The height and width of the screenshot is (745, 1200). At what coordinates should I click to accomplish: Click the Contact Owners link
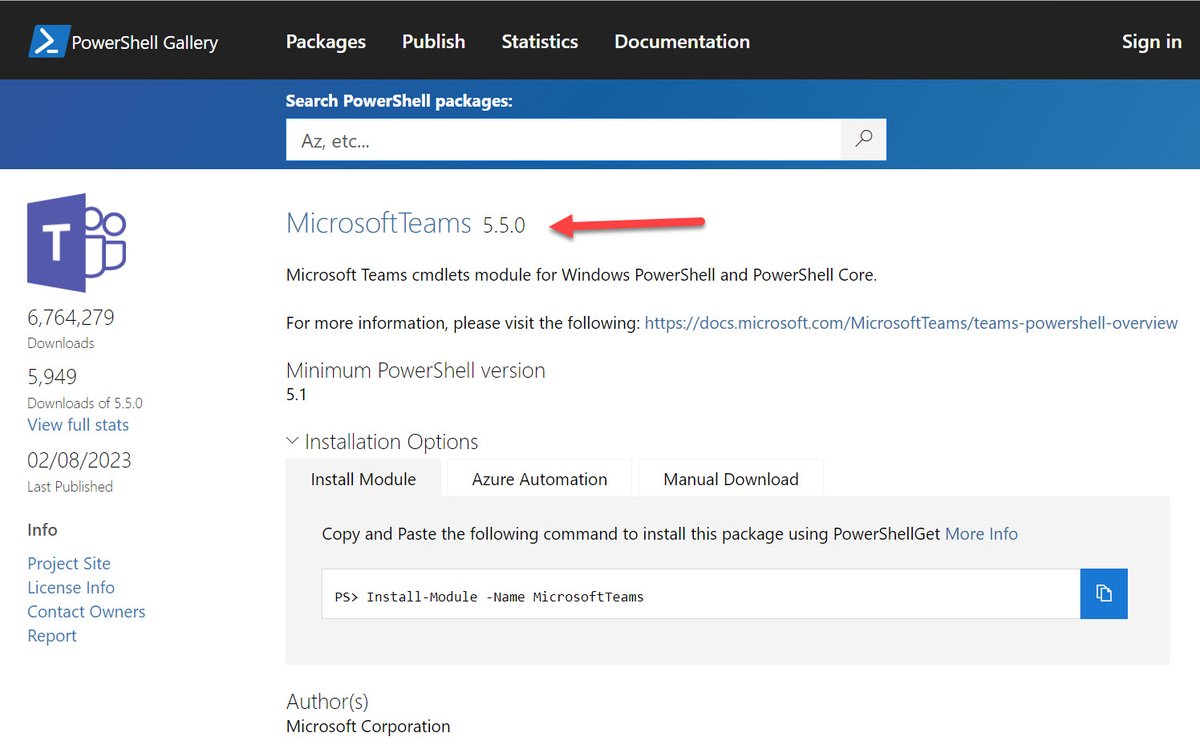(86, 611)
